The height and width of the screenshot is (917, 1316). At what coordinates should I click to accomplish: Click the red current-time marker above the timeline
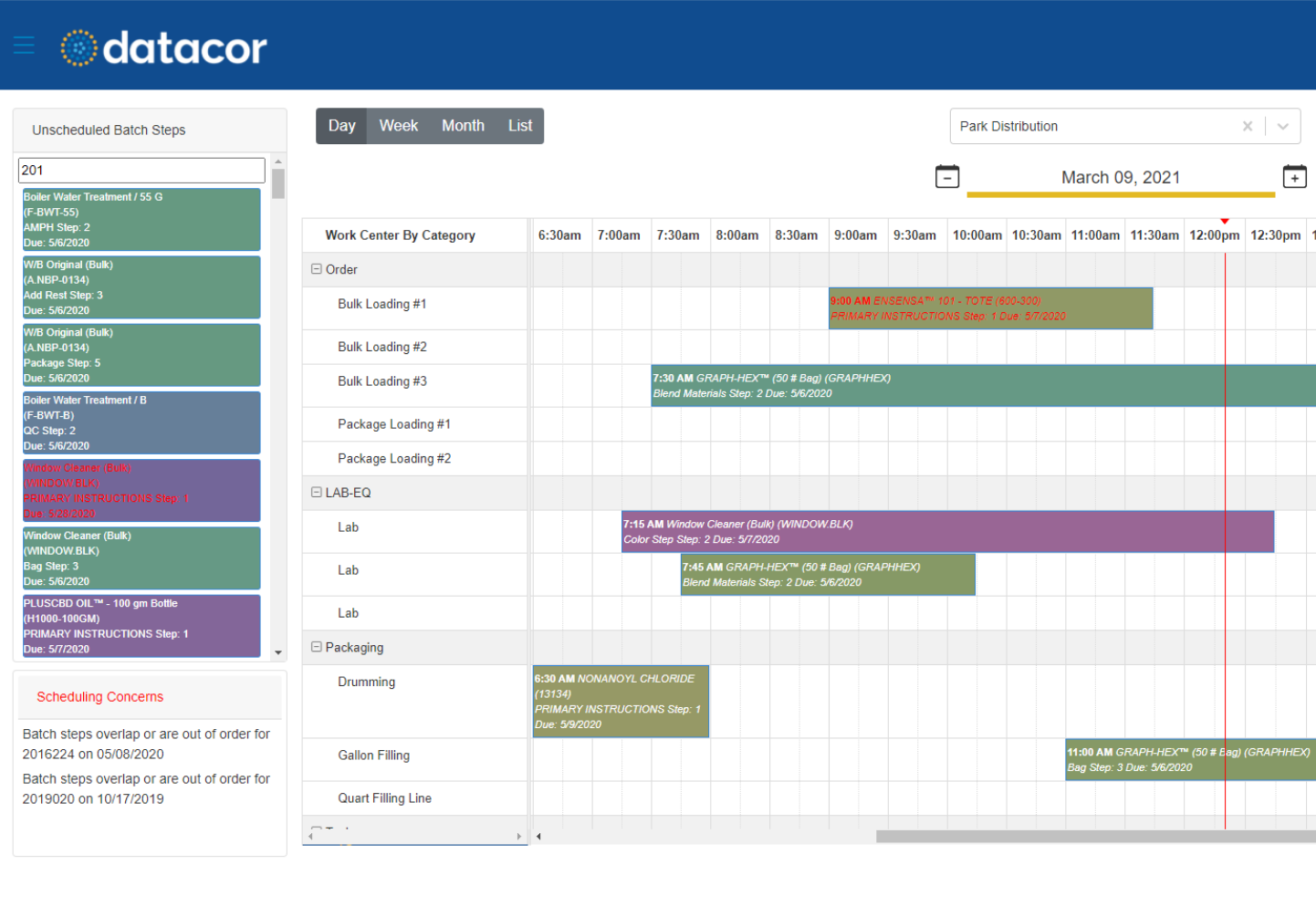pyautogui.click(x=1225, y=221)
